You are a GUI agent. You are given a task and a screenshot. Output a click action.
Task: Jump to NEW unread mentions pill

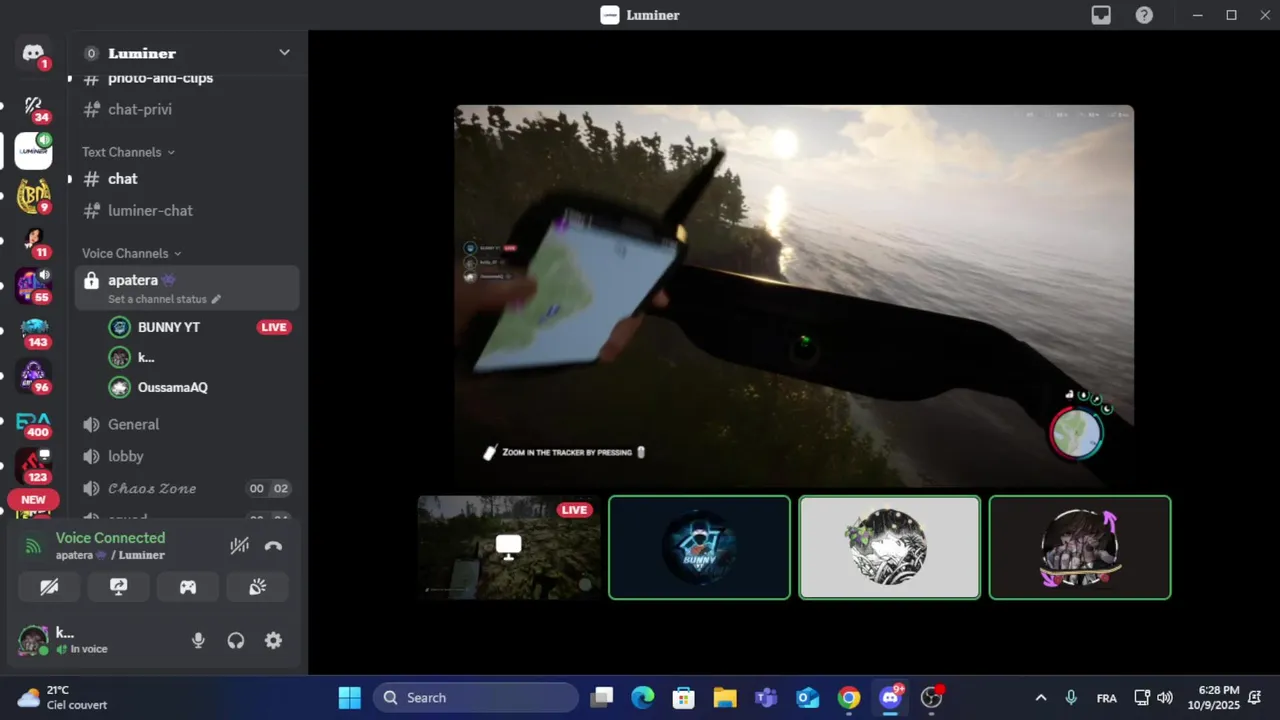tap(33, 500)
